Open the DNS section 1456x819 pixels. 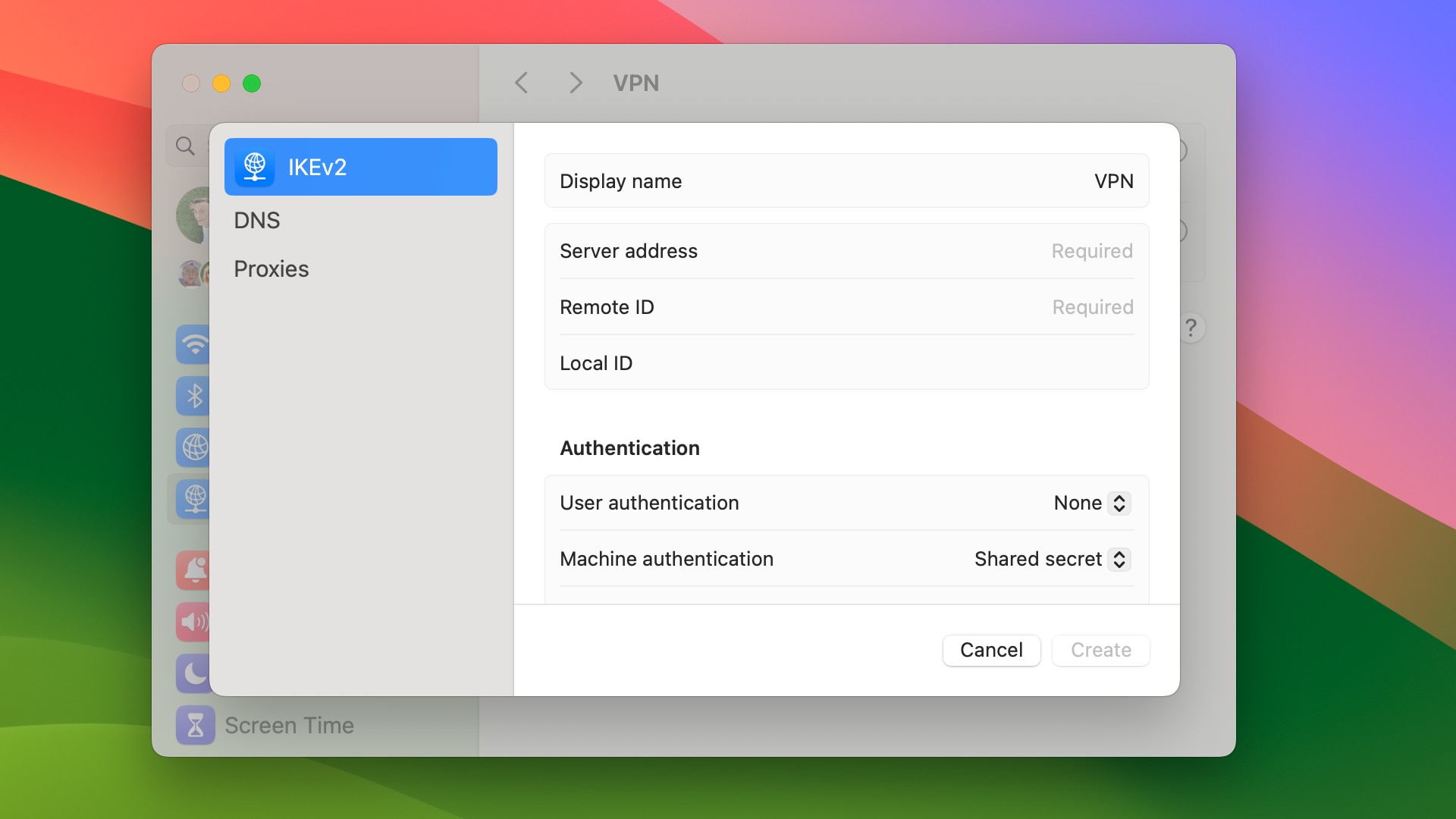coord(257,220)
